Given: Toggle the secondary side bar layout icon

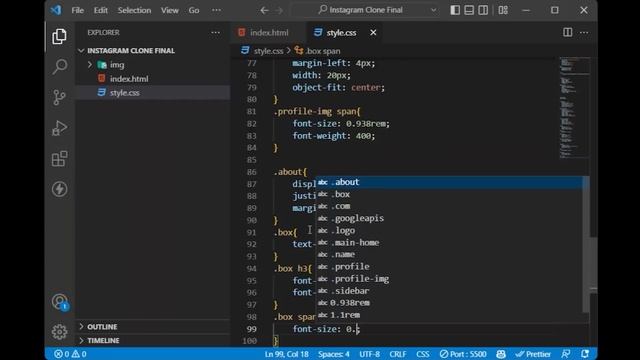Looking at the screenshot, I should 483,10.
